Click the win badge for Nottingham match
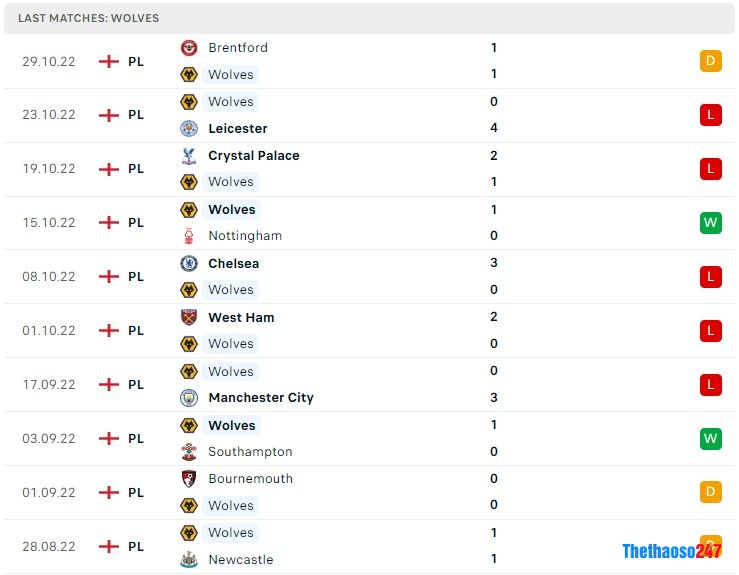The height and width of the screenshot is (575, 739). click(x=710, y=223)
